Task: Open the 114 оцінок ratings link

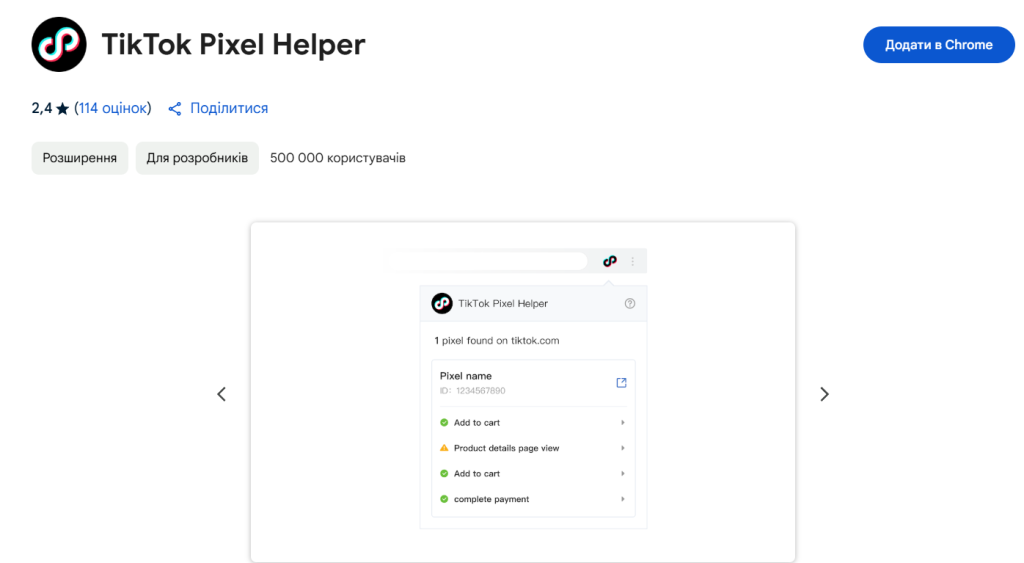Action: tap(112, 108)
